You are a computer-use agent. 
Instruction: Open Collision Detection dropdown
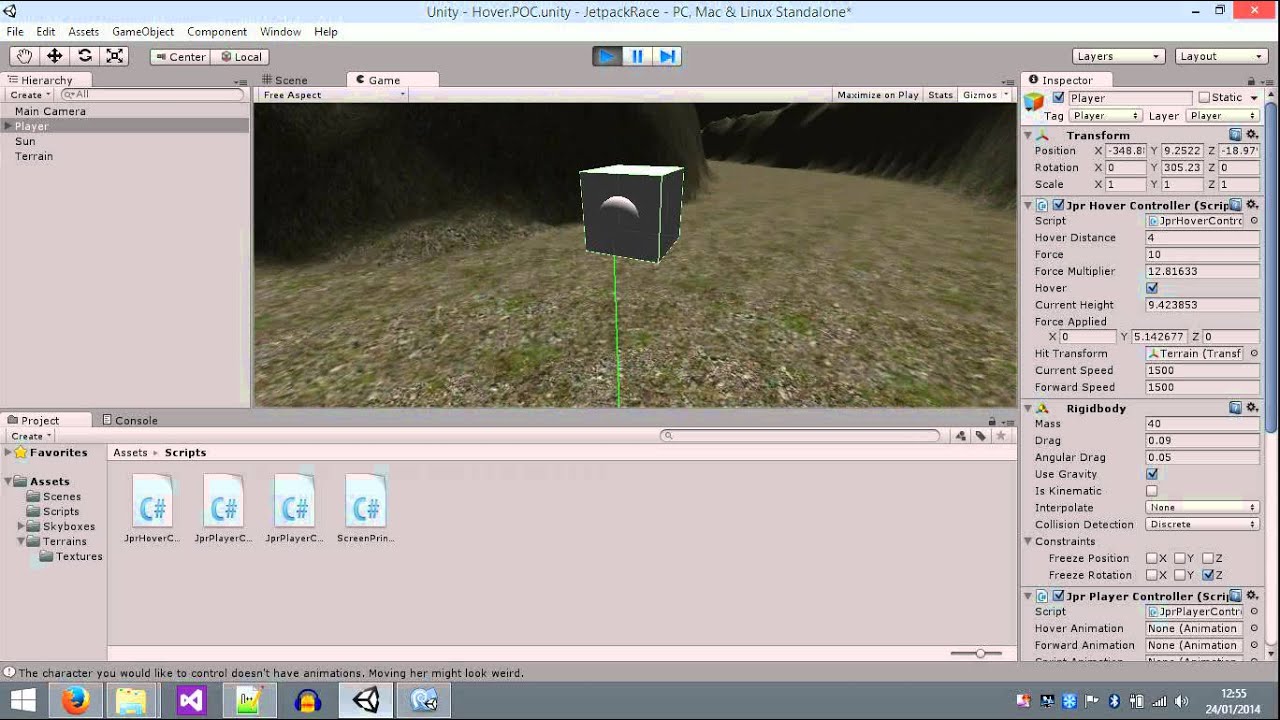(1202, 525)
